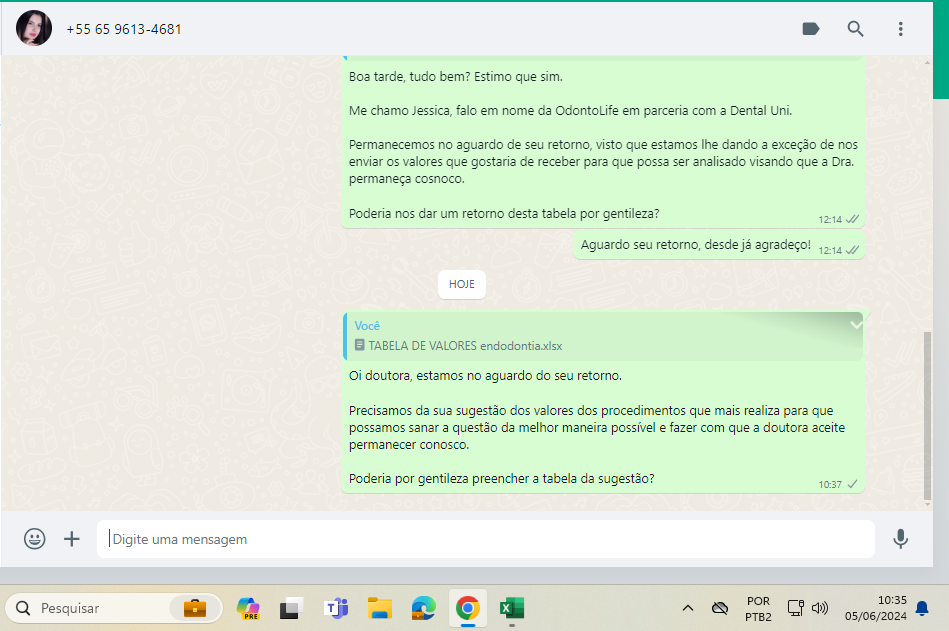Start voice message with microphone icon

click(x=900, y=539)
